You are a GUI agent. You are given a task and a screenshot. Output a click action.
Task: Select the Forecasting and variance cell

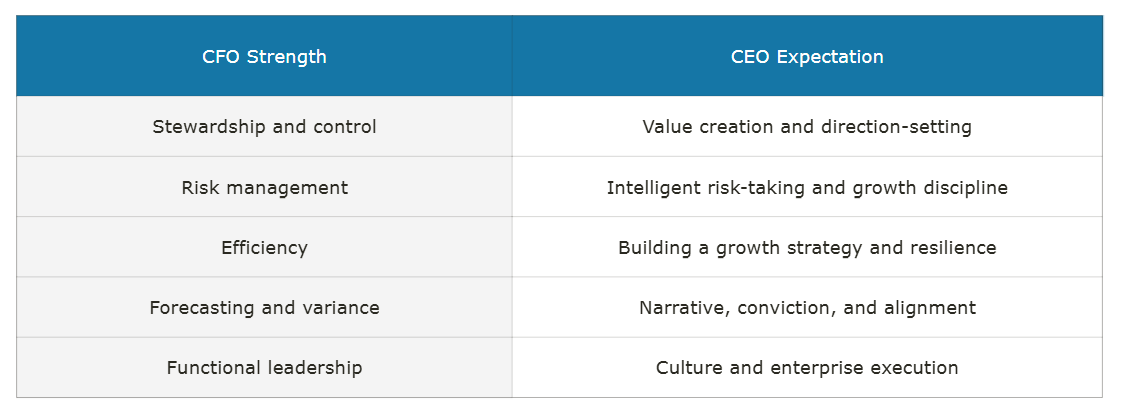click(x=264, y=307)
